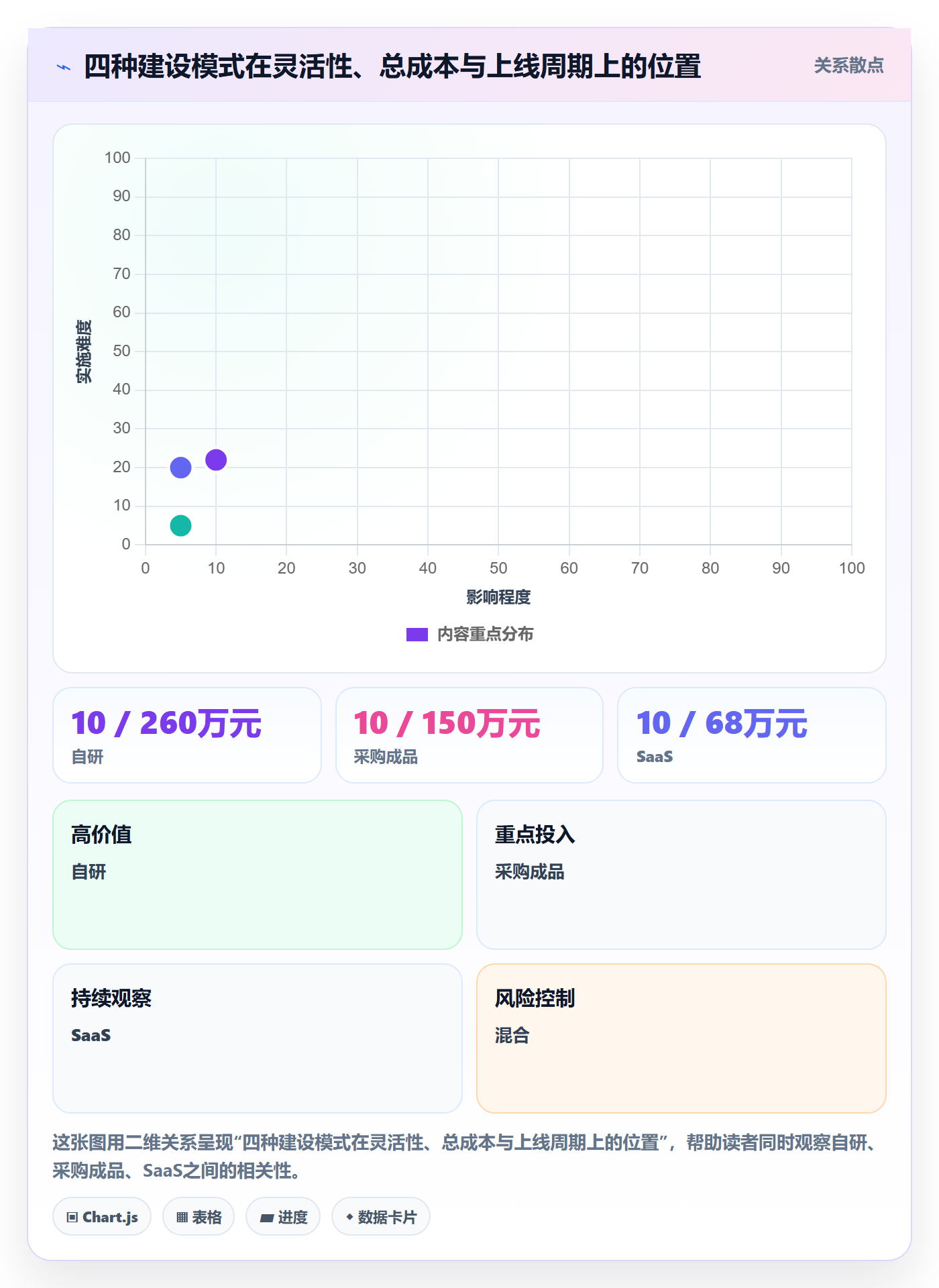Select the 持续观察 quadrant card

(258, 1038)
